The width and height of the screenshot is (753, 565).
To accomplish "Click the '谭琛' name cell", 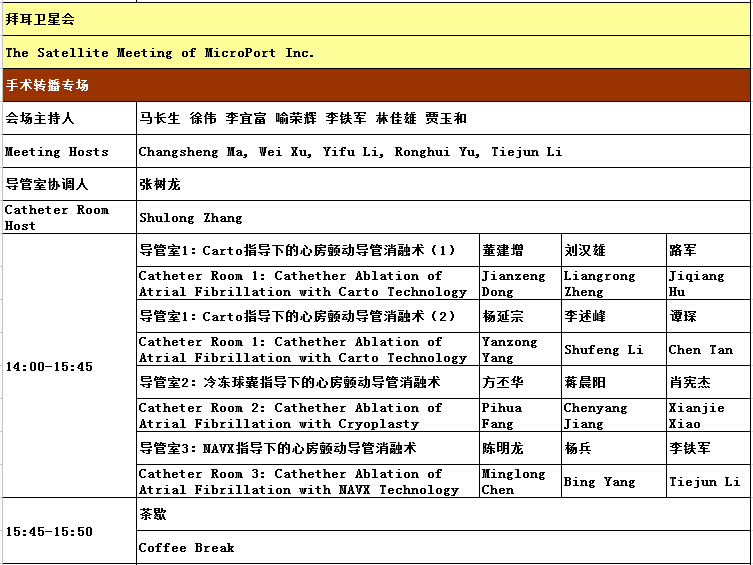I will (708, 316).
